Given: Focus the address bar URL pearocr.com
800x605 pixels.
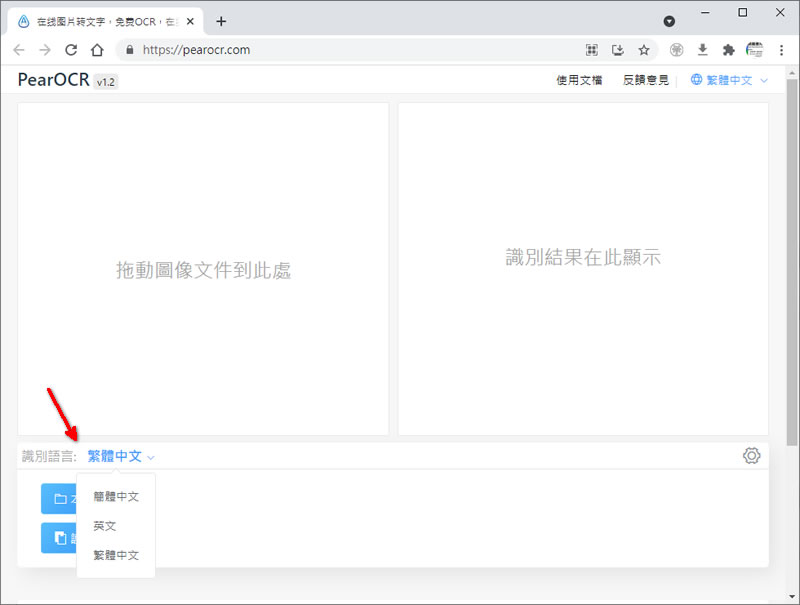Looking at the screenshot, I should click(x=196, y=50).
